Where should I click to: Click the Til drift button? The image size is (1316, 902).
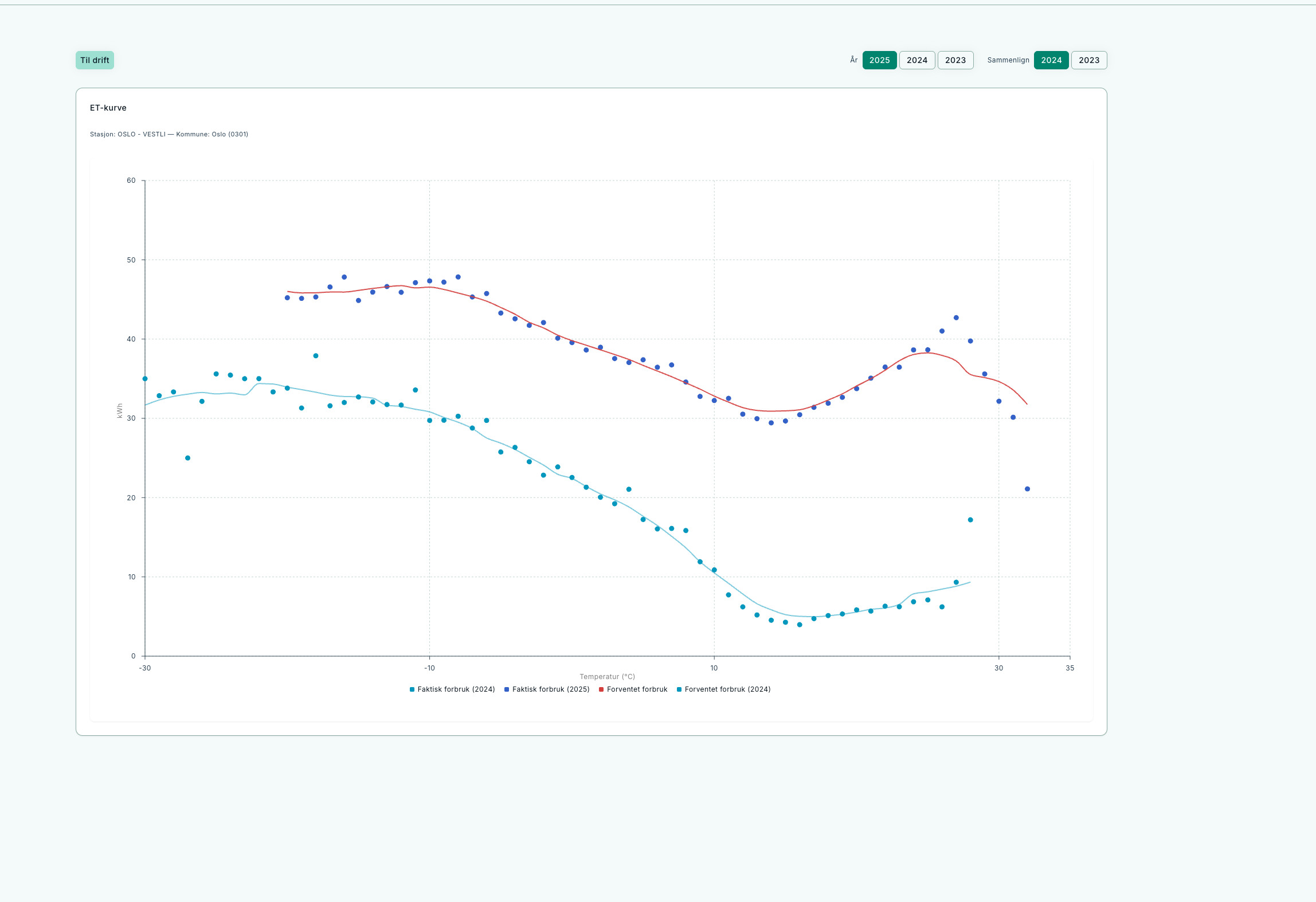tap(95, 60)
